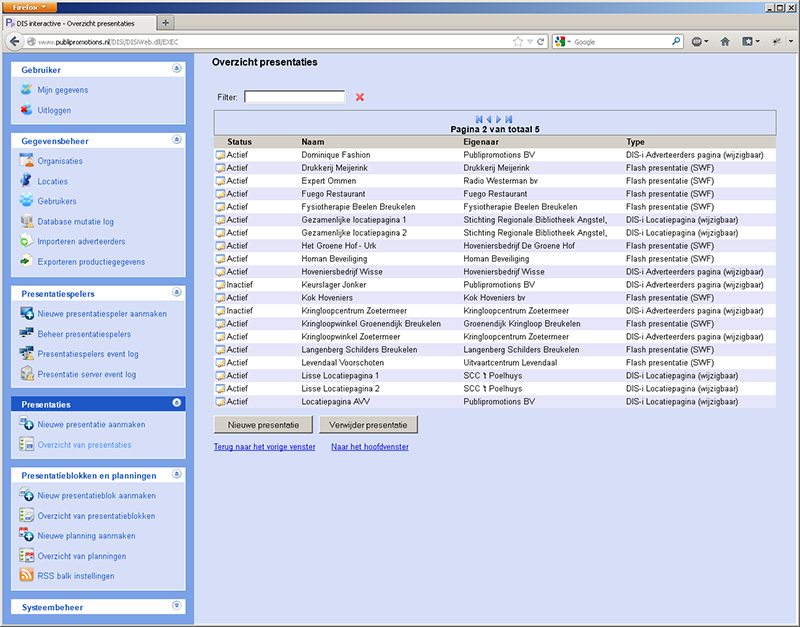Collapse the Gegevensbeheer panel

point(177,139)
